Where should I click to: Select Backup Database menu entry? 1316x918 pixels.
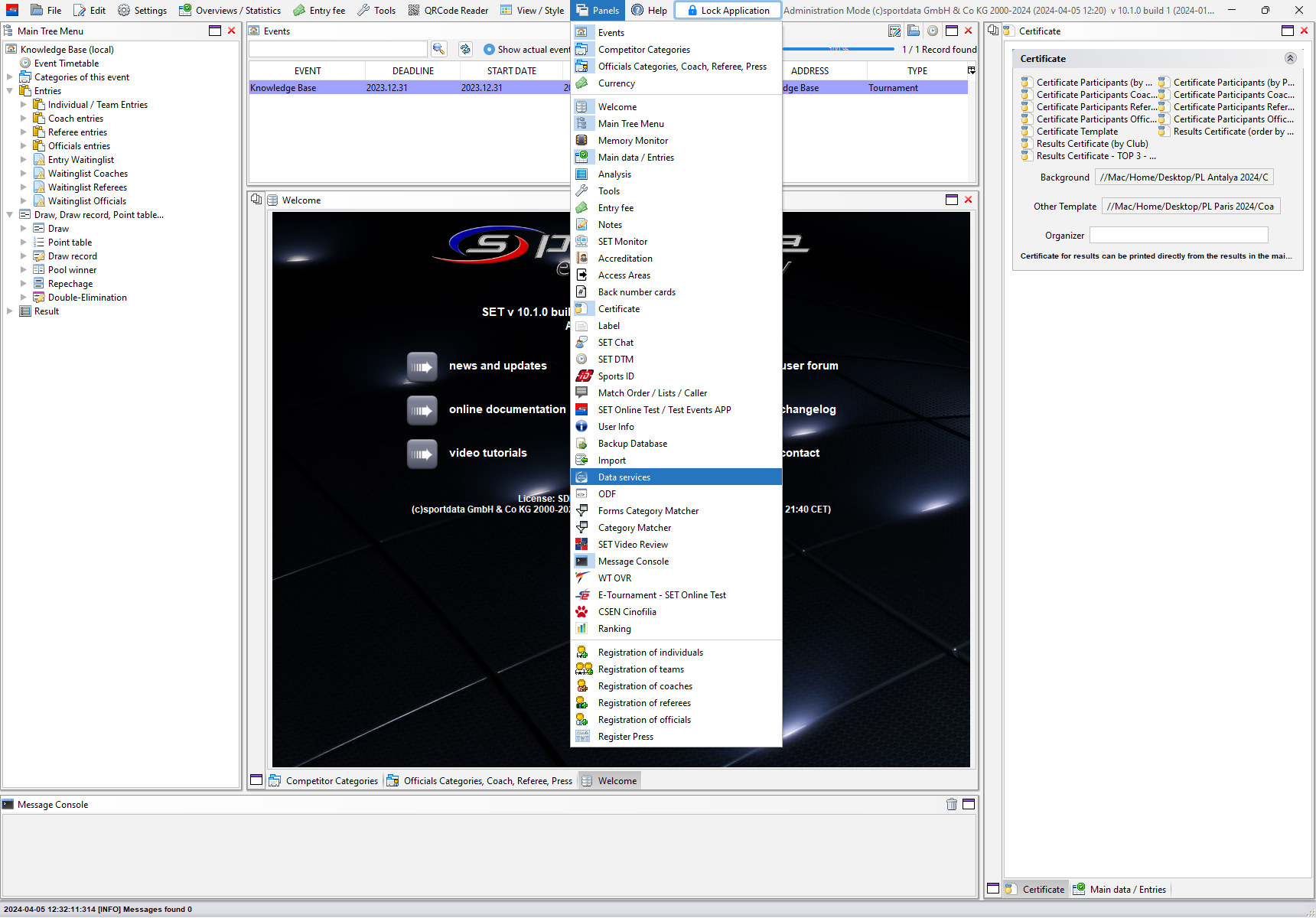coord(676,443)
